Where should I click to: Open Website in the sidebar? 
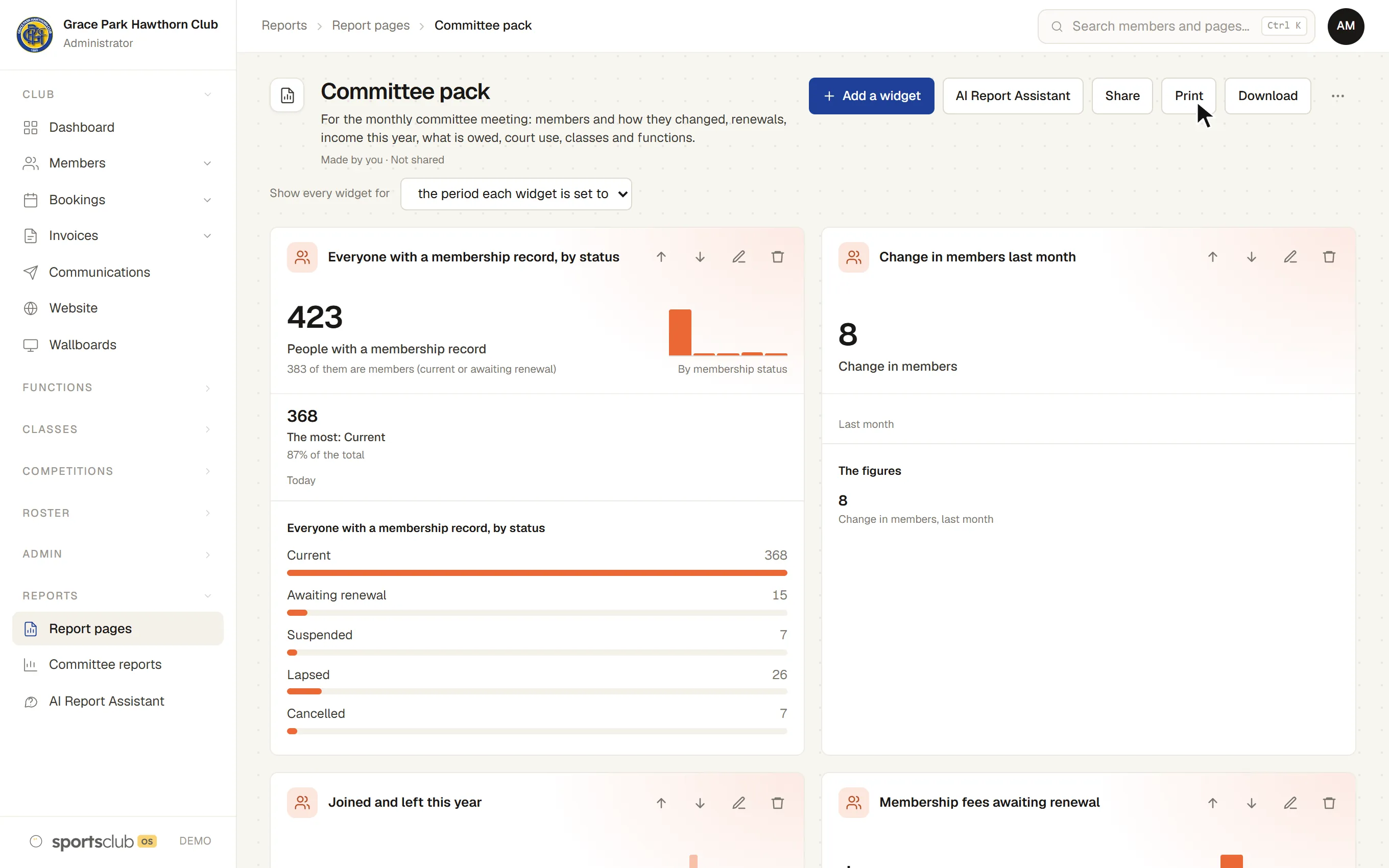pyautogui.click(x=117, y=308)
